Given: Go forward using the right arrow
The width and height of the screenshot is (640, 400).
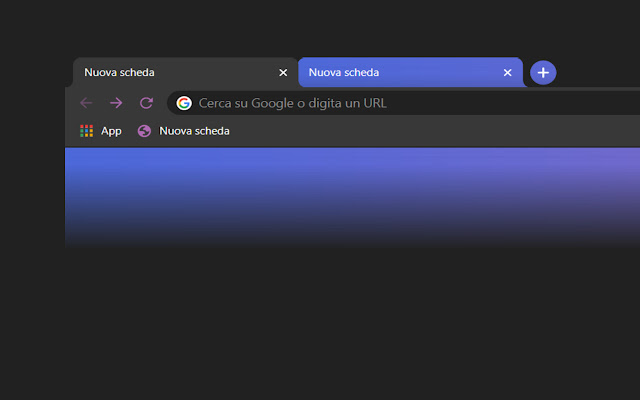Looking at the screenshot, I should point(116,103).
